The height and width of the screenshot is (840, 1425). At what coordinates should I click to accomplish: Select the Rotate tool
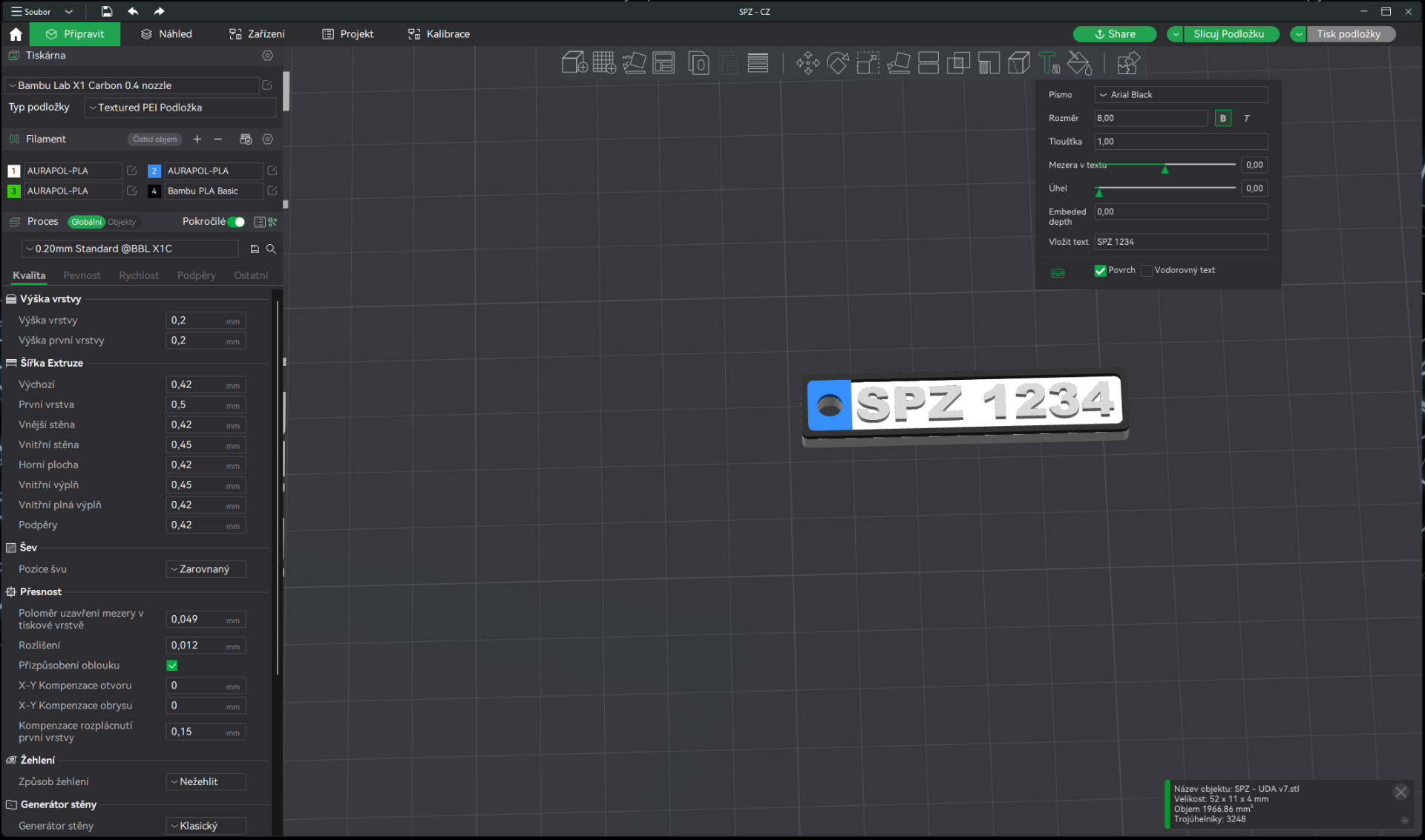tap(838, 63)
